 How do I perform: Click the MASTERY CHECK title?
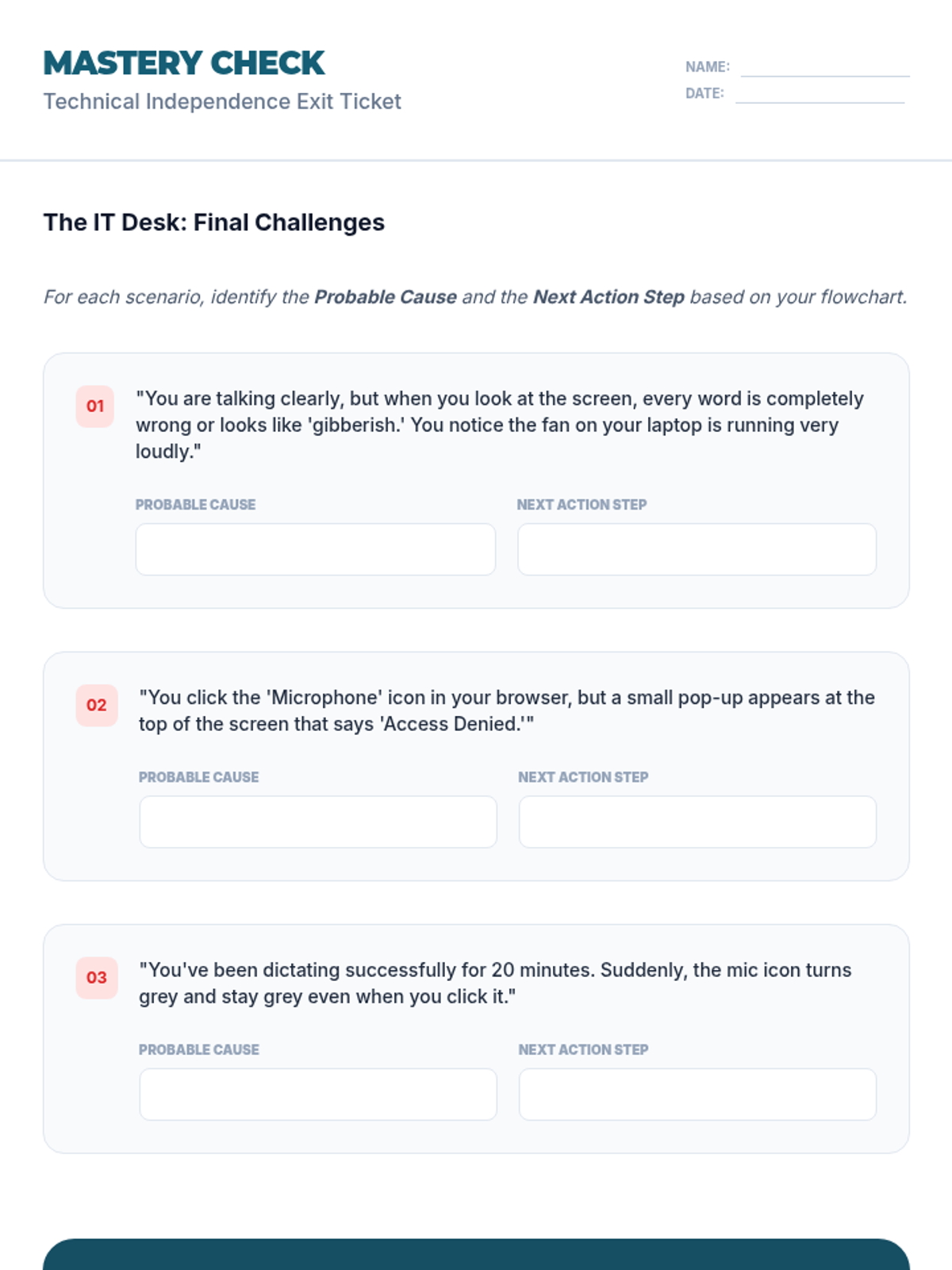click(184, 63)
